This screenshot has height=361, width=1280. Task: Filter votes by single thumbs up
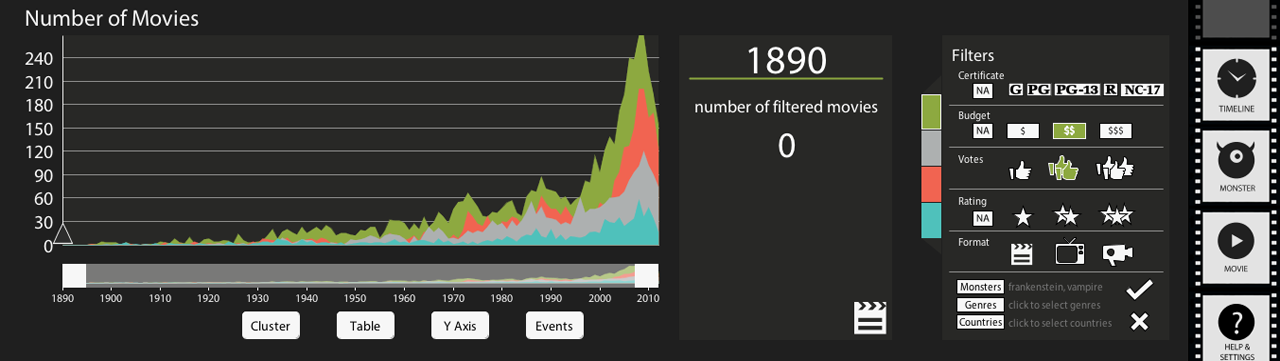click(1020, 171)
